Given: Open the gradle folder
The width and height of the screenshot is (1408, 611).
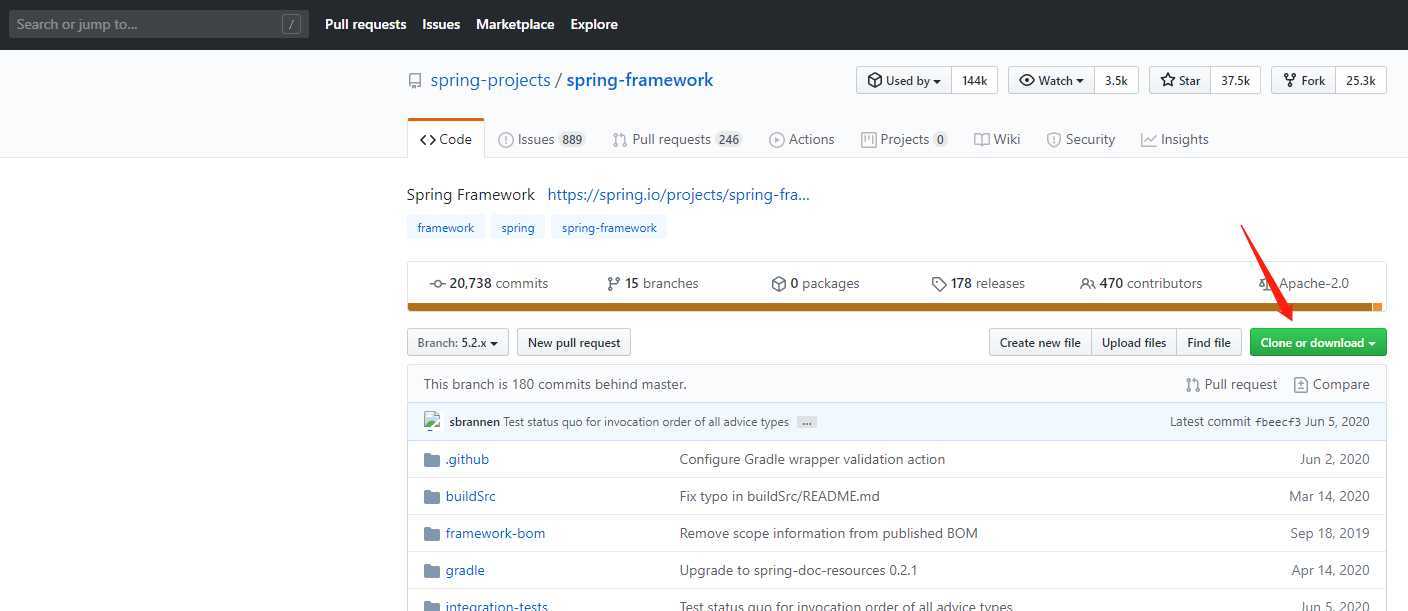Looking at the screenshot, I should coord(465,571).
